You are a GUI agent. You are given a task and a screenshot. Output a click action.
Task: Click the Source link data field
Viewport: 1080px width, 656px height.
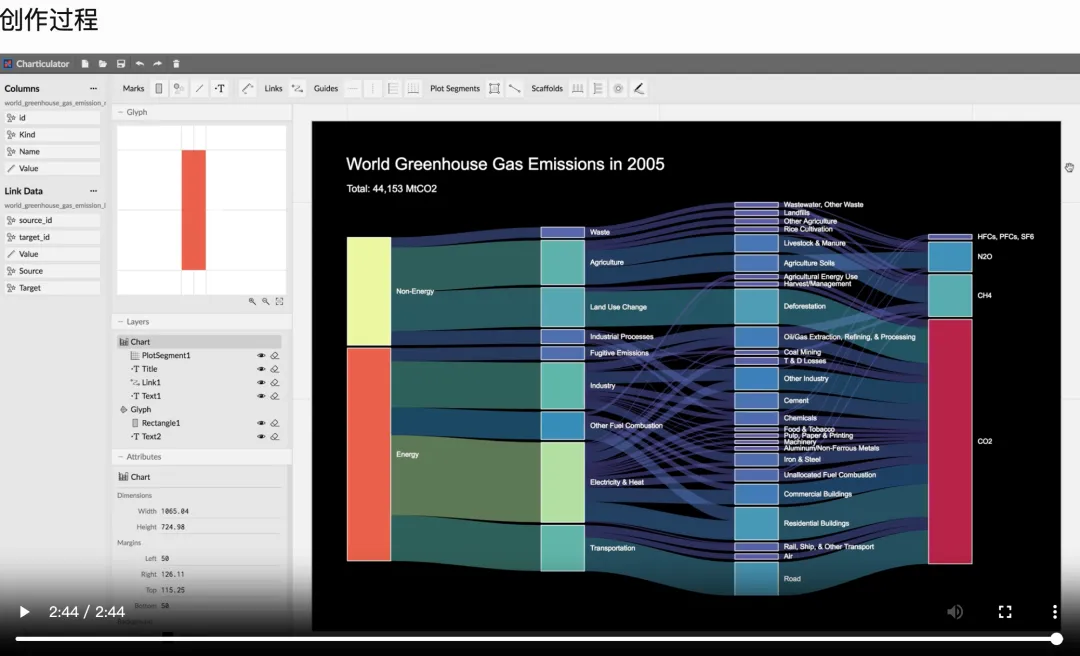point(52,271)
